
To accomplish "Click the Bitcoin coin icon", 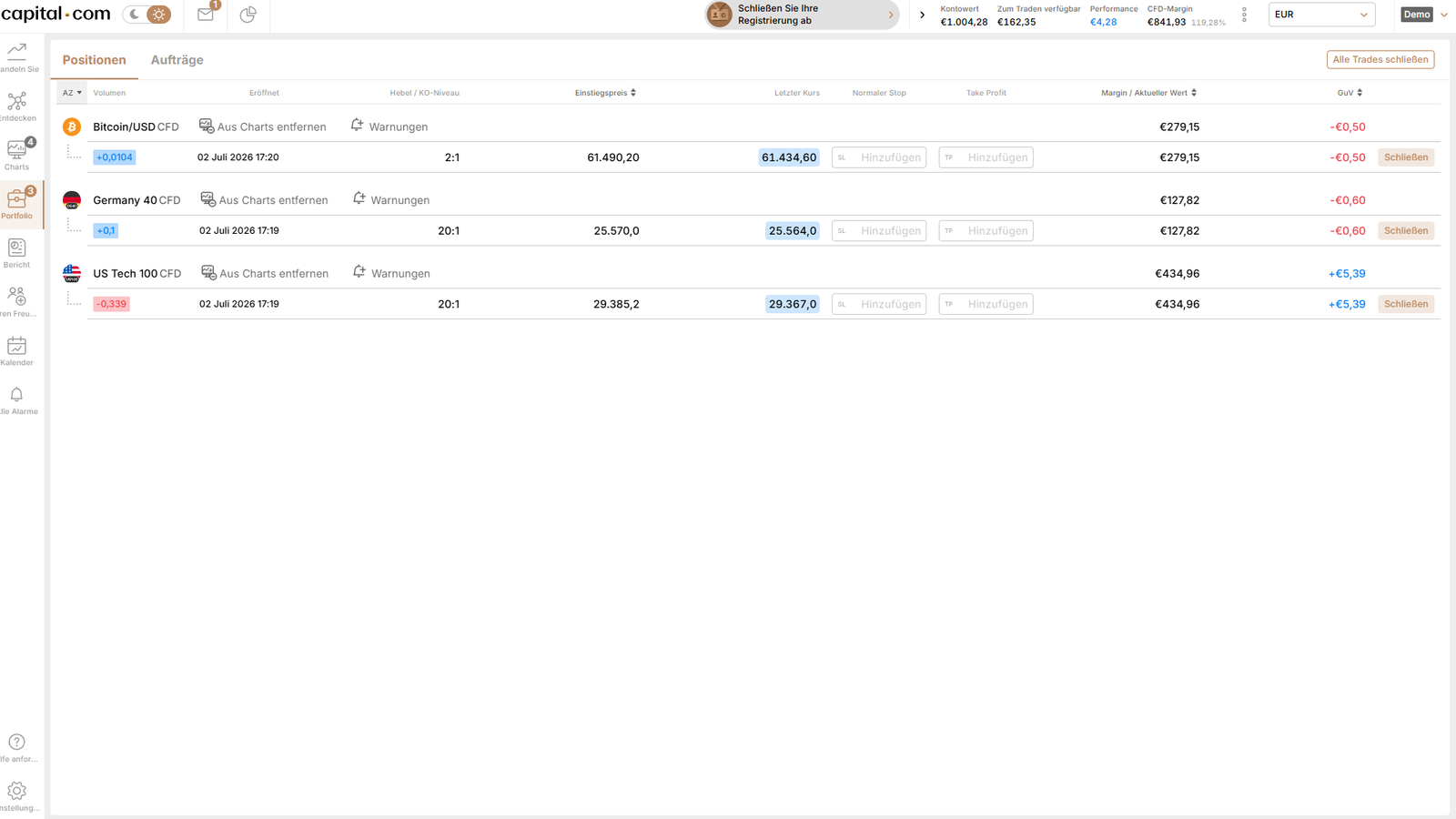I will pos(72,126).
